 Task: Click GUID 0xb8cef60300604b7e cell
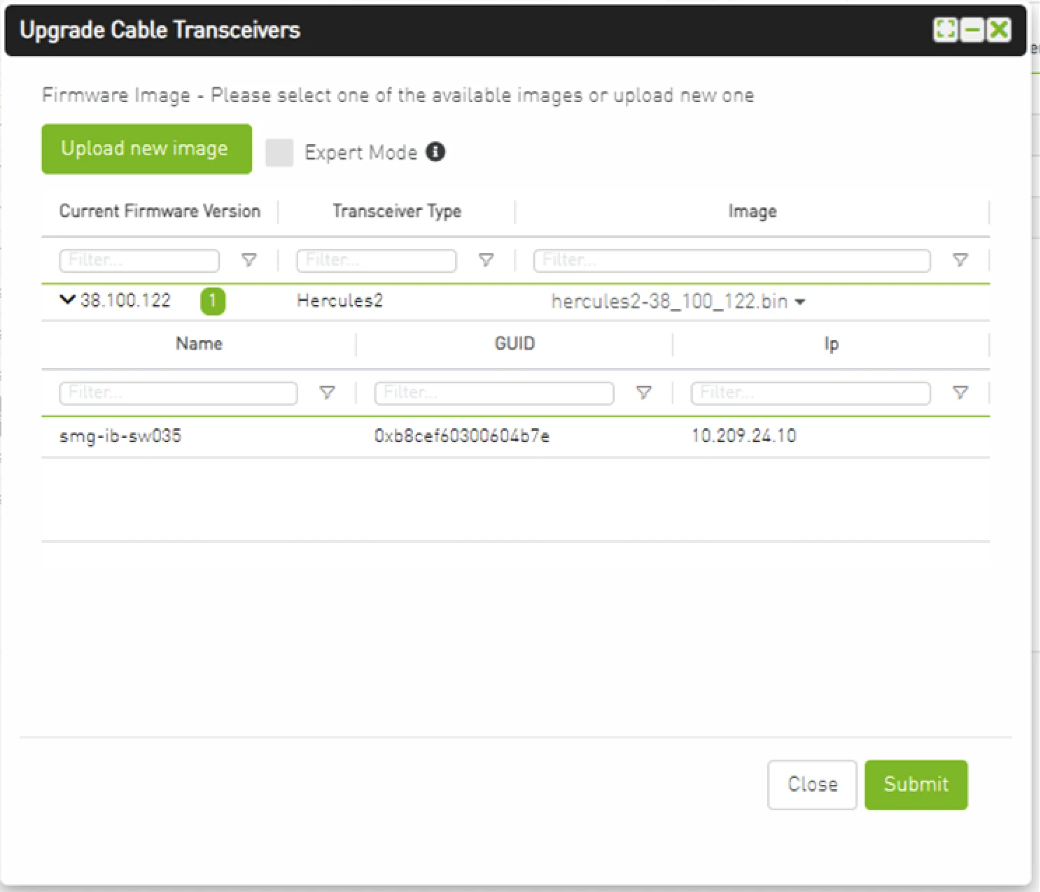(x=462, y=436)
